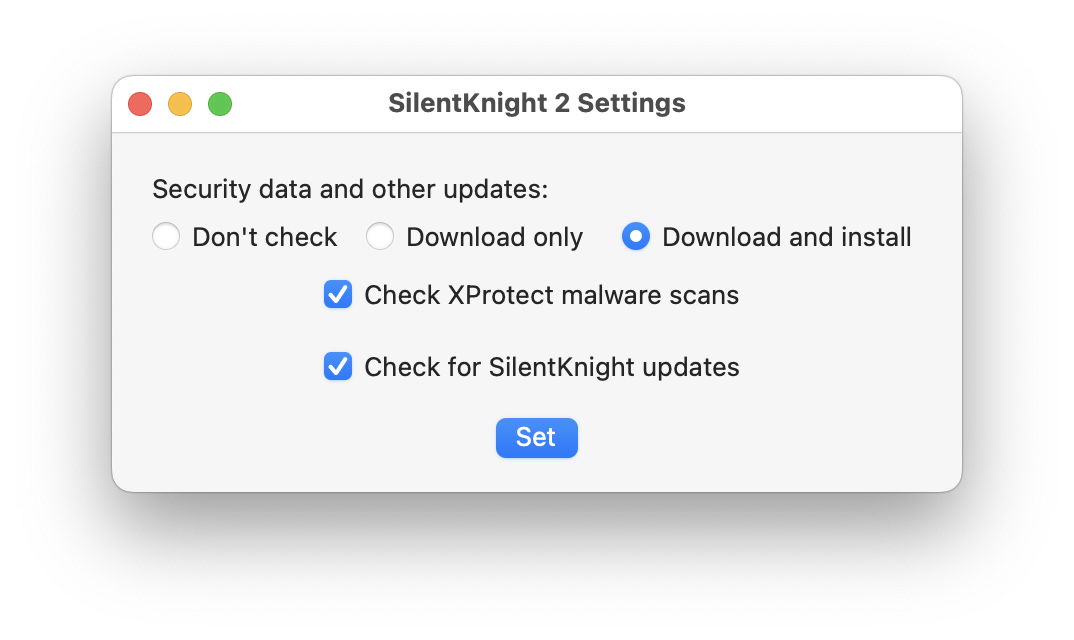Click the blue checkmark beside XProtect option
The image size is (1074, 640).
338,295
